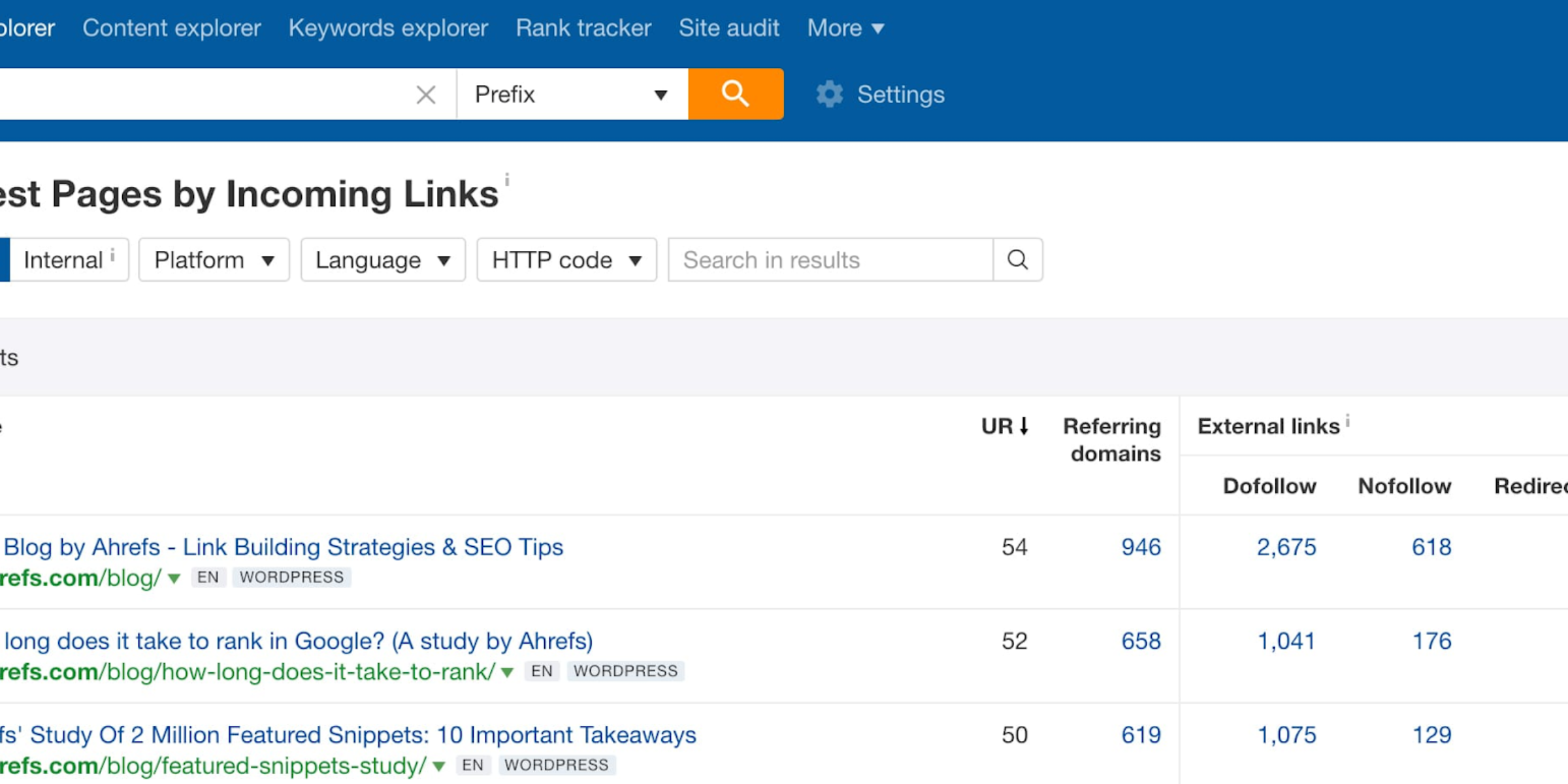Click referring domains value 946
This screenshot has width=1568, height=784.
(x=1141, y=547)
